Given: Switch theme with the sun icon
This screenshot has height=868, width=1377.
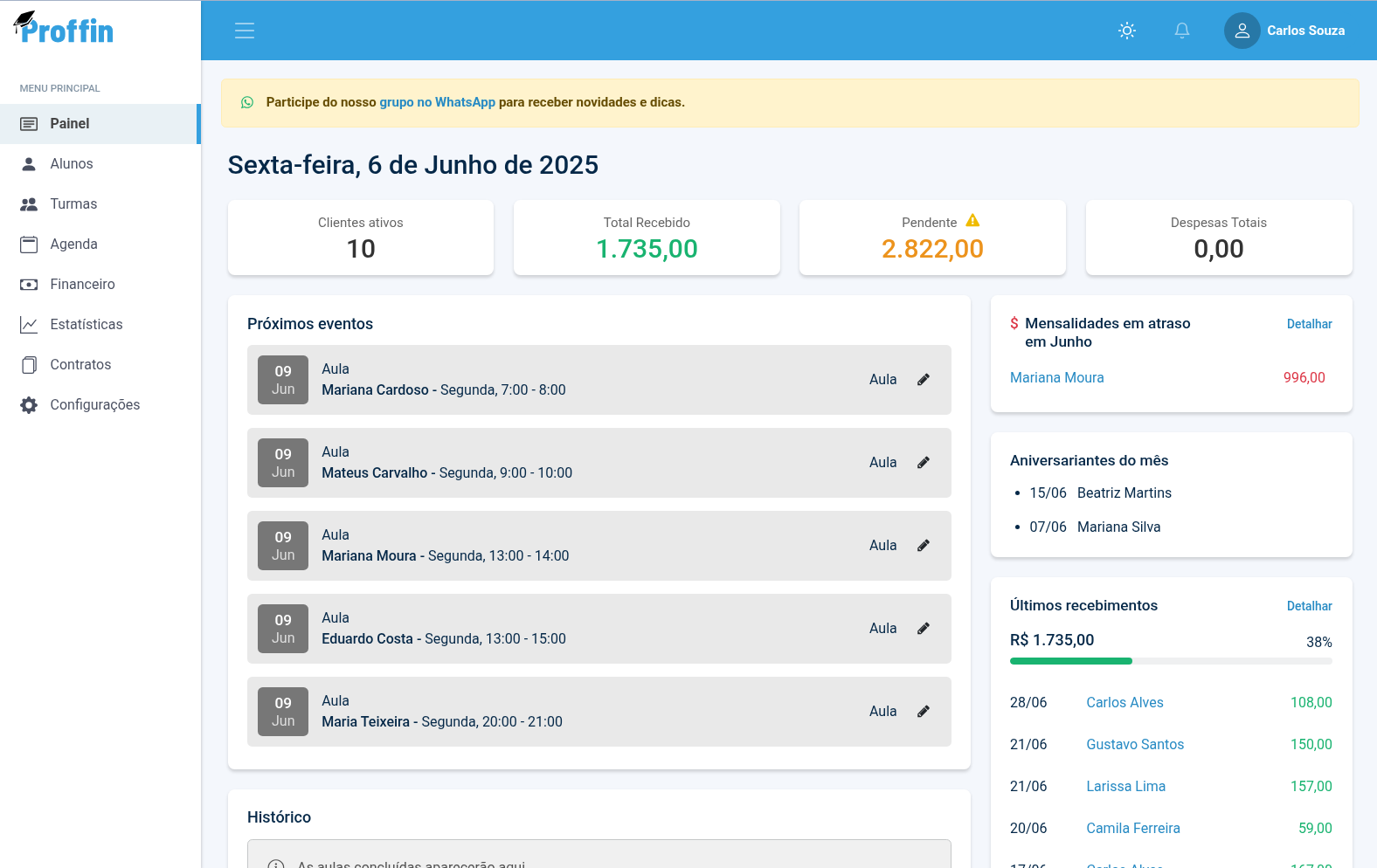Looking at the screenshot, I should click(1127, 31).
